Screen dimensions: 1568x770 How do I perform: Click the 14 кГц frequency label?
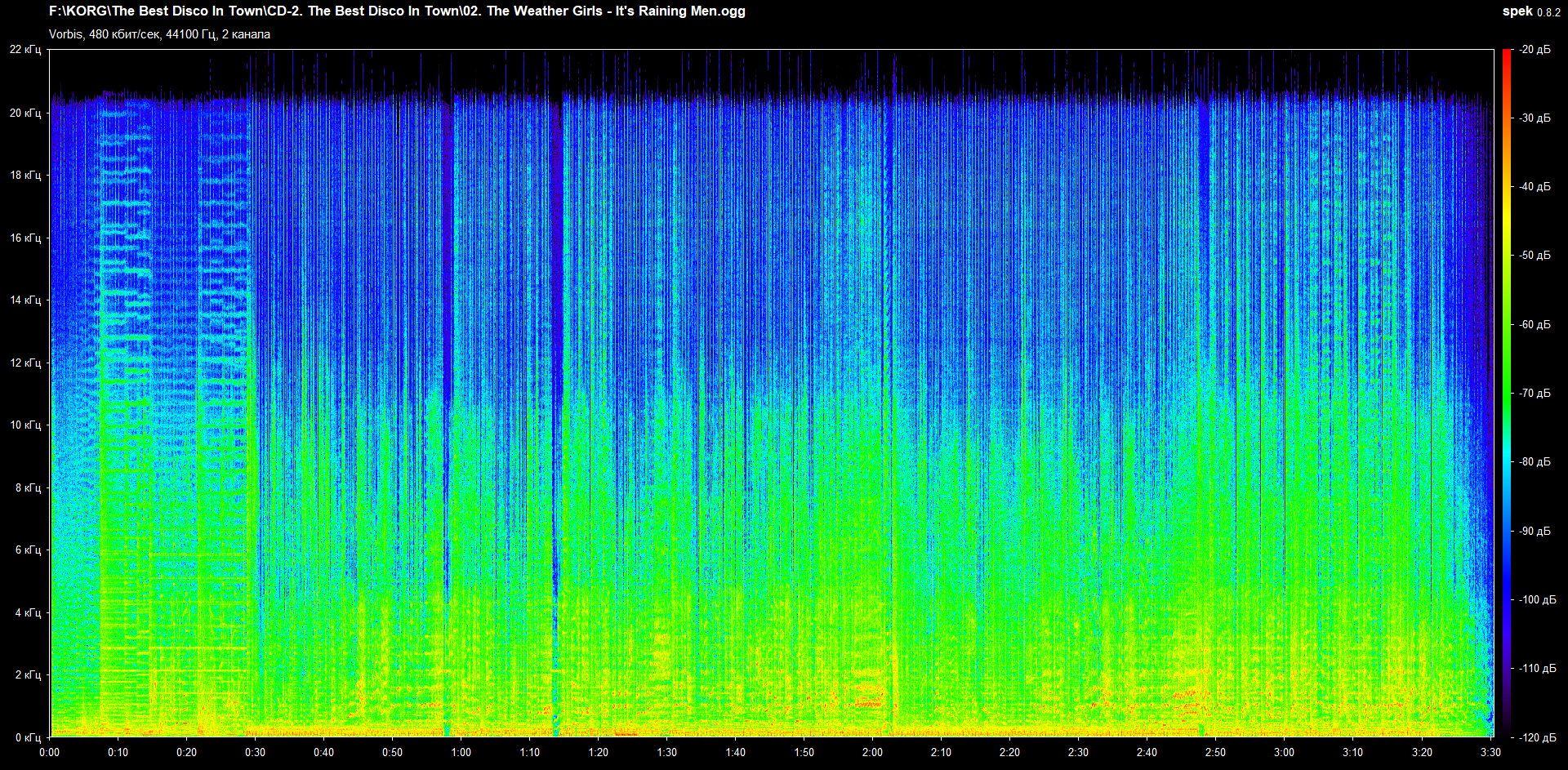tap(25, 300)
